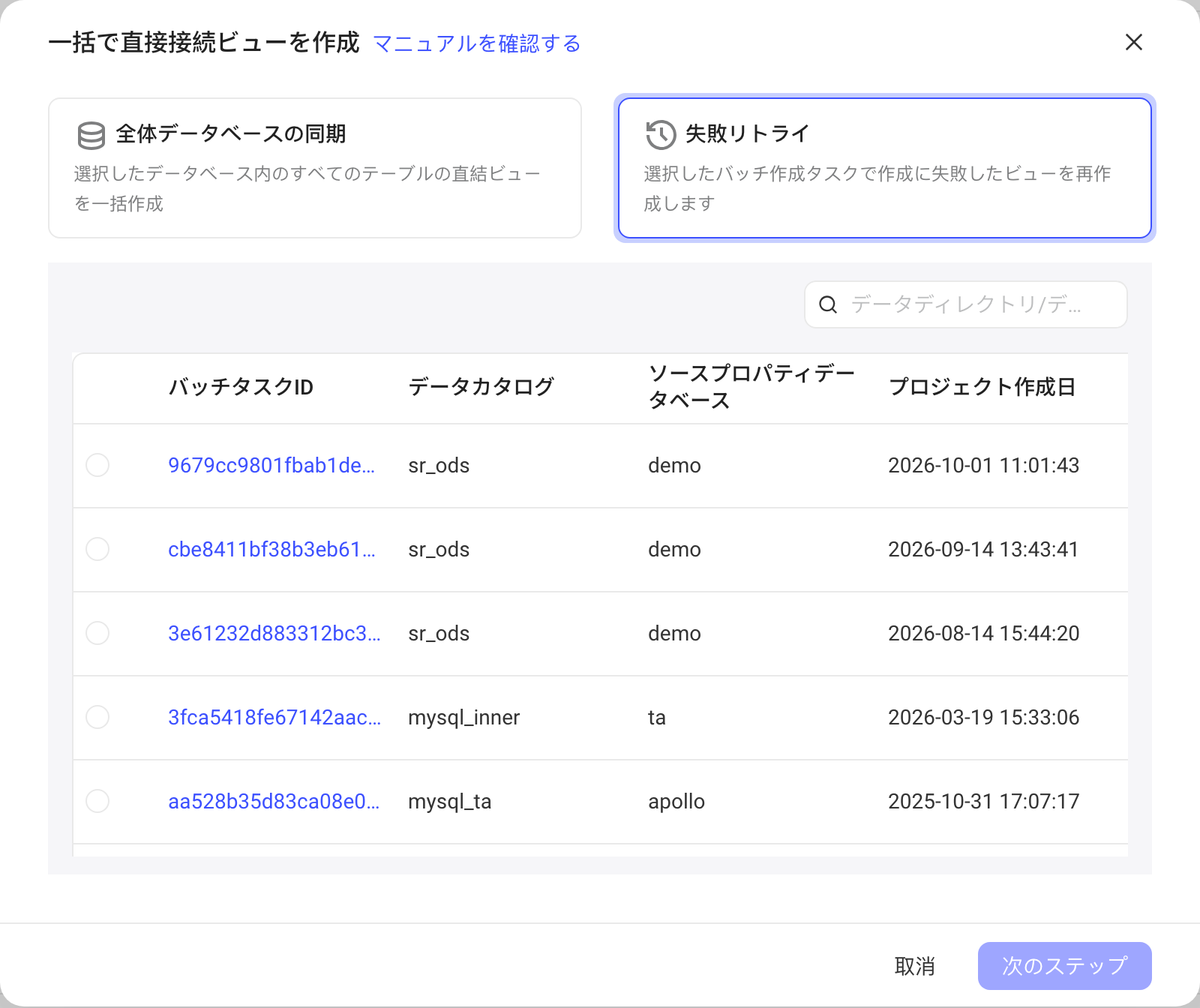Click the date 2025-10-31 17:07:17
The width and height of the screenshot is (1200, 1008).
click(984, 801)
